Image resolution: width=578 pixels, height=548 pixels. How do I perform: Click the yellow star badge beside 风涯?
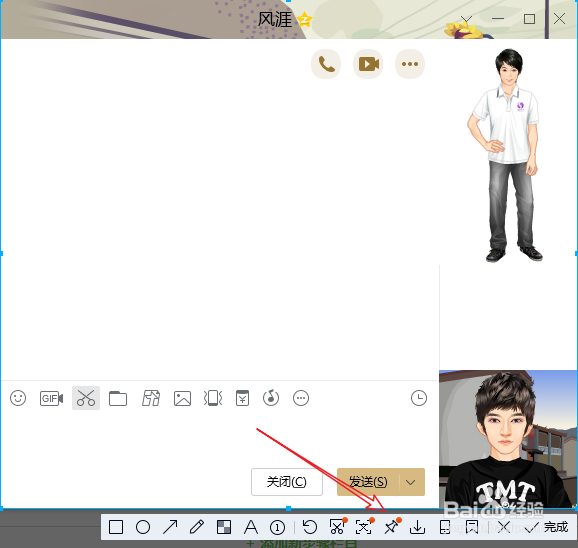(x=304, y=19)
